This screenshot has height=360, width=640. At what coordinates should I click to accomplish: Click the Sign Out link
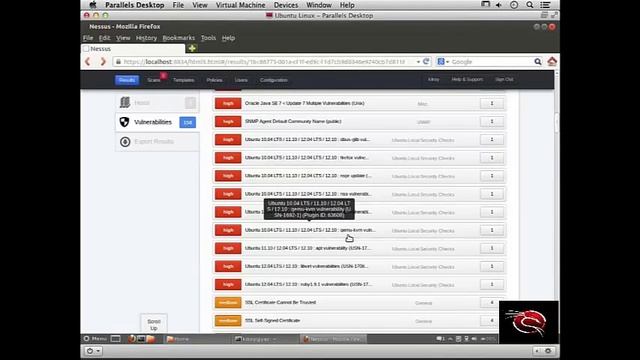tap(504, 80)
